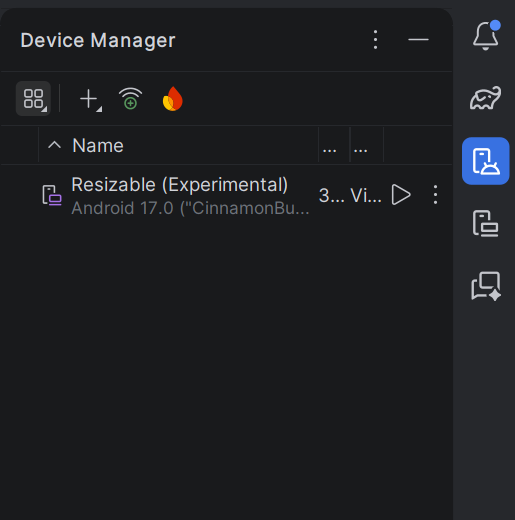This screenshot has width=515, height=520.
Task: Open more actions for Resizable device
Action: 435,195
